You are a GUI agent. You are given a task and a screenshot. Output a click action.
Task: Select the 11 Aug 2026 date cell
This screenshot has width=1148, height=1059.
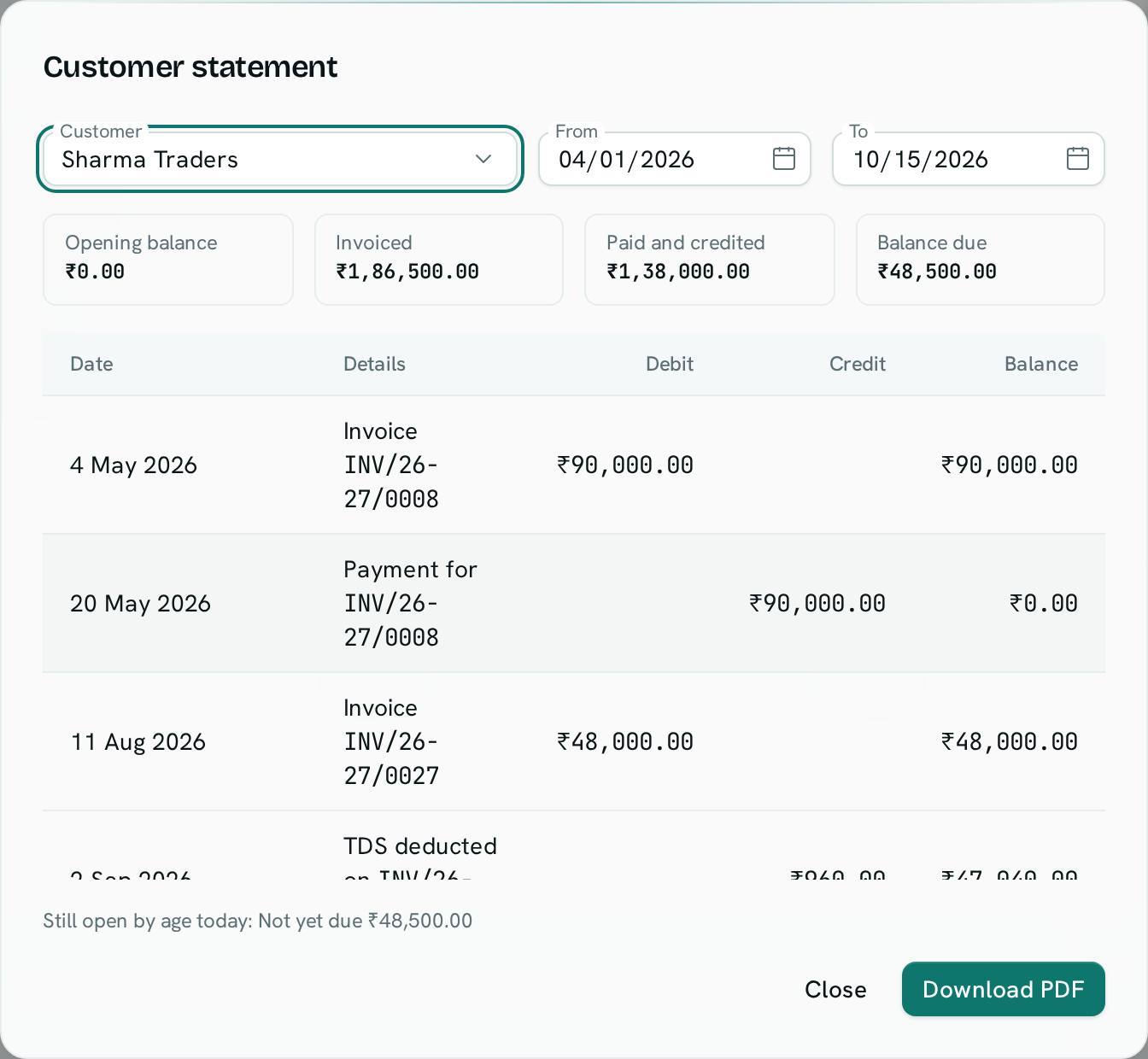(x=138, y=742)
